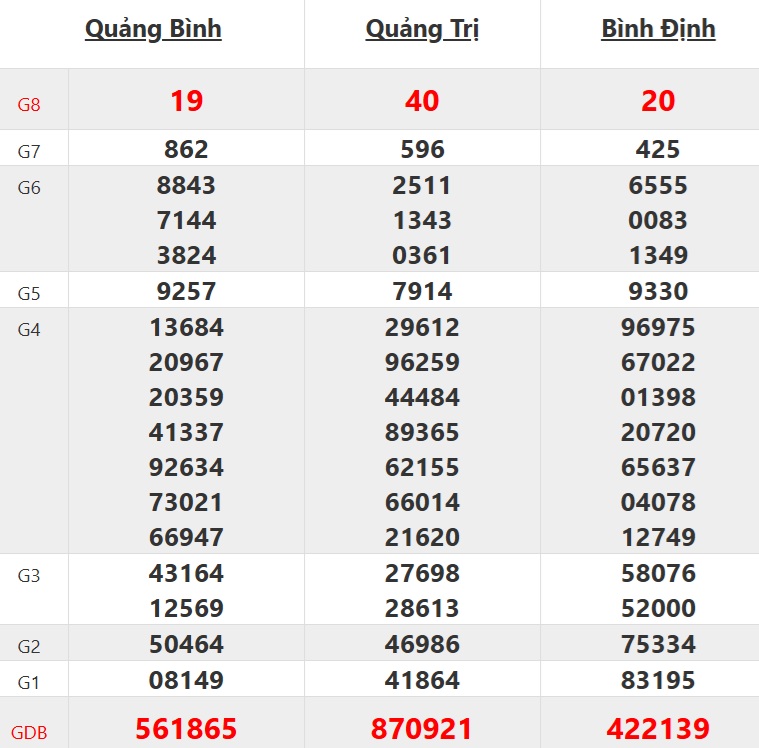This screenshot has height=748, width=759.
Task: Click the GDB special prize row label
Action: click(x=29, y=731)
